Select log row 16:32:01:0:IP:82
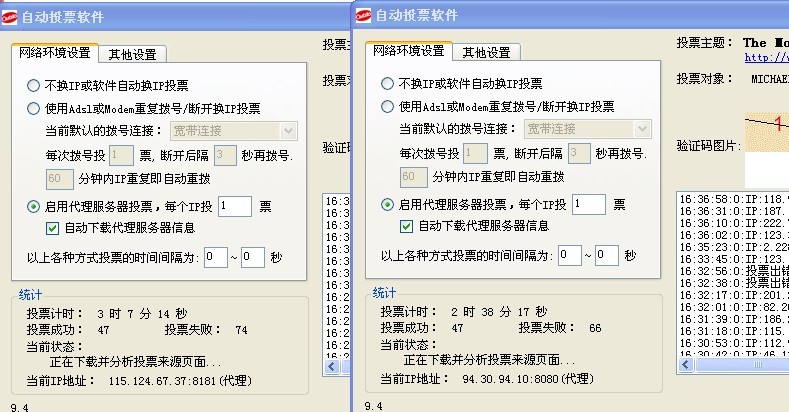Image resolution: width=789 pixels, height=412 pixels. coord(734,307)
